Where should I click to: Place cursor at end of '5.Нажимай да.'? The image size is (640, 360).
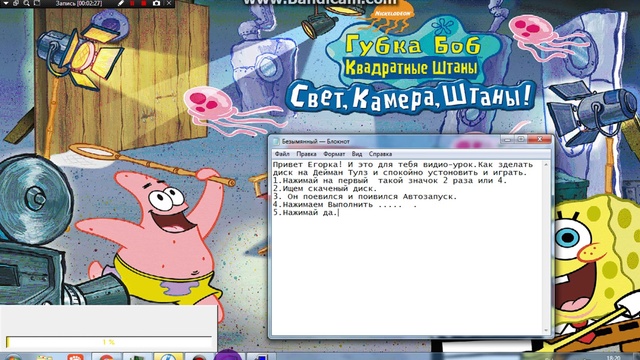338,213
